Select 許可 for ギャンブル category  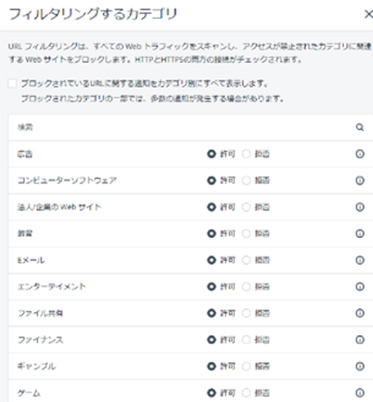click(x=211, y=366)
